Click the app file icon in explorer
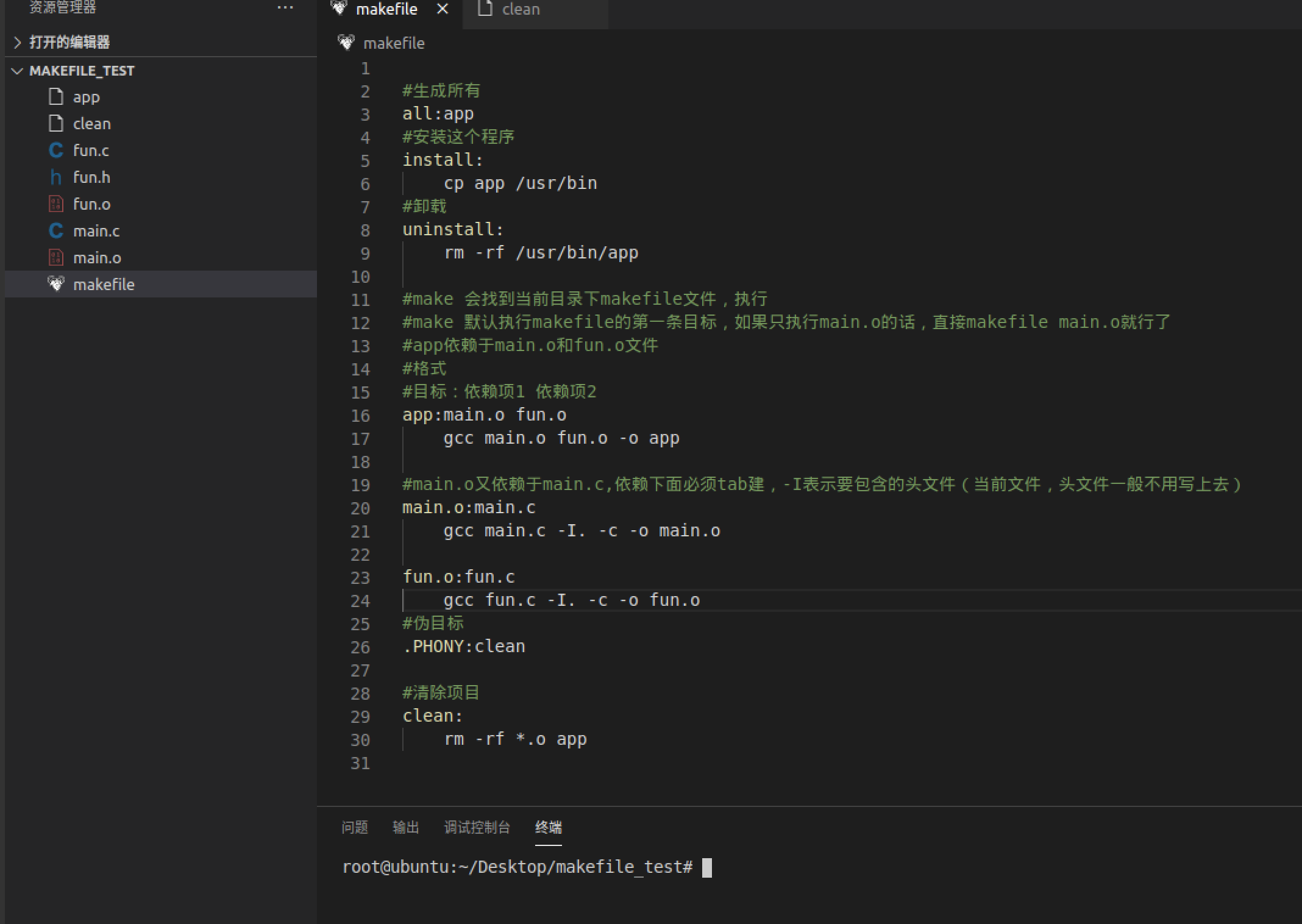This screenshot has width=1302, height=924. [x=56, y=97]
